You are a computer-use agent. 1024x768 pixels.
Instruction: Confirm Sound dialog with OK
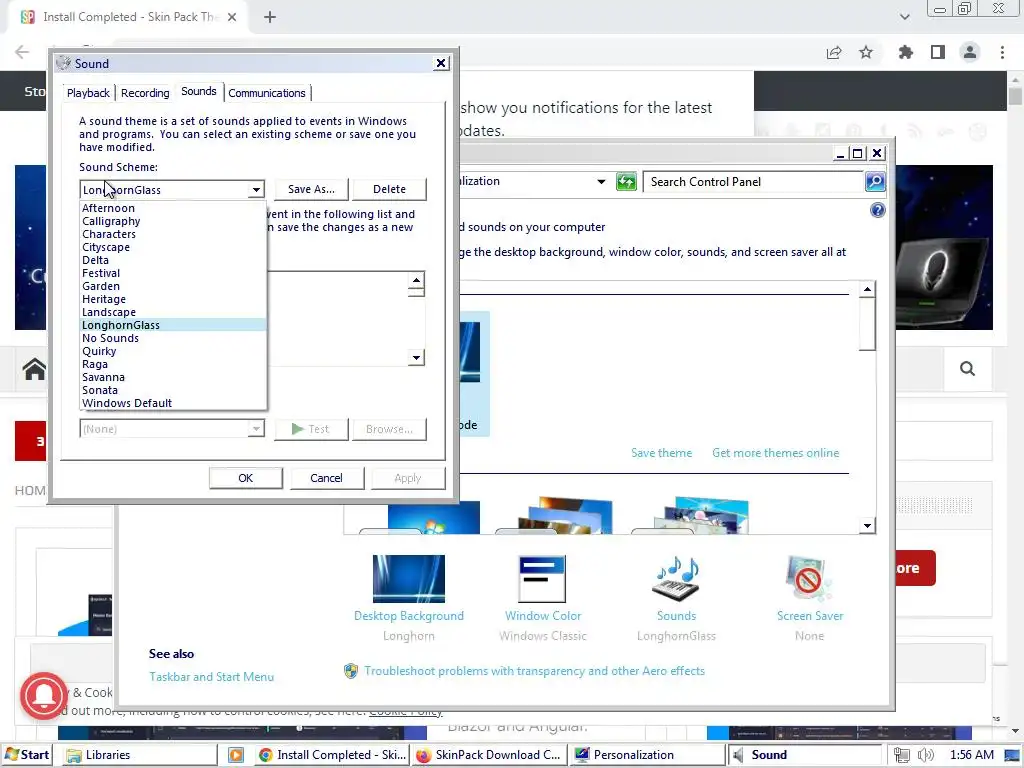246,478
